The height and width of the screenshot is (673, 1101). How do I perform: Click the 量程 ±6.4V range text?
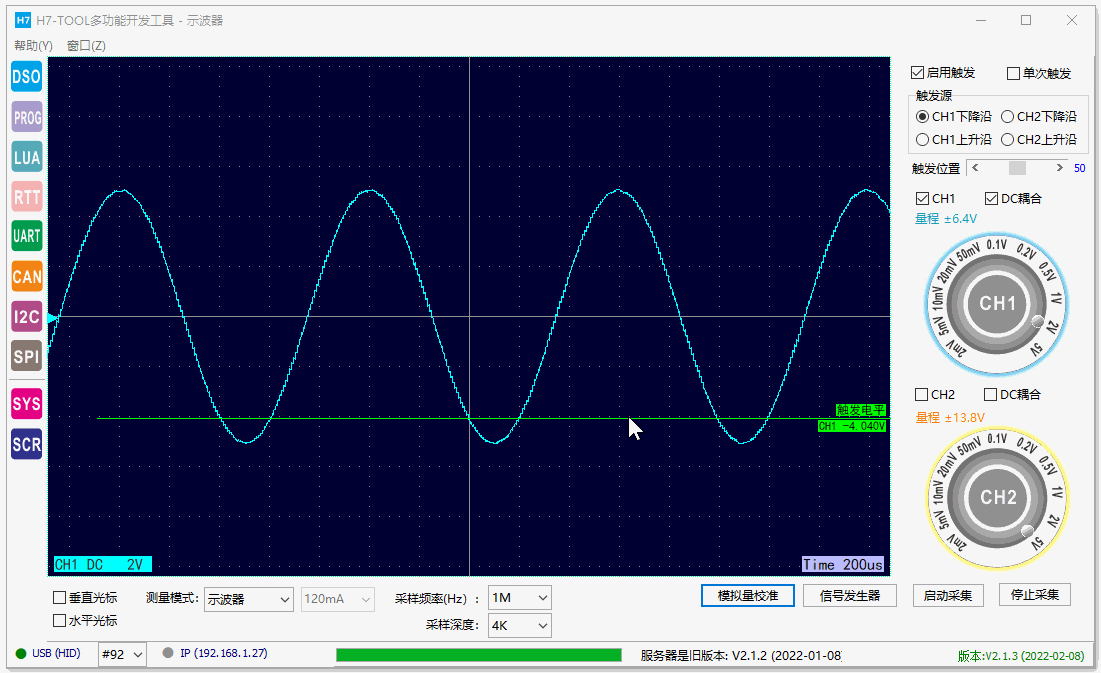click(x=945, y=219)
